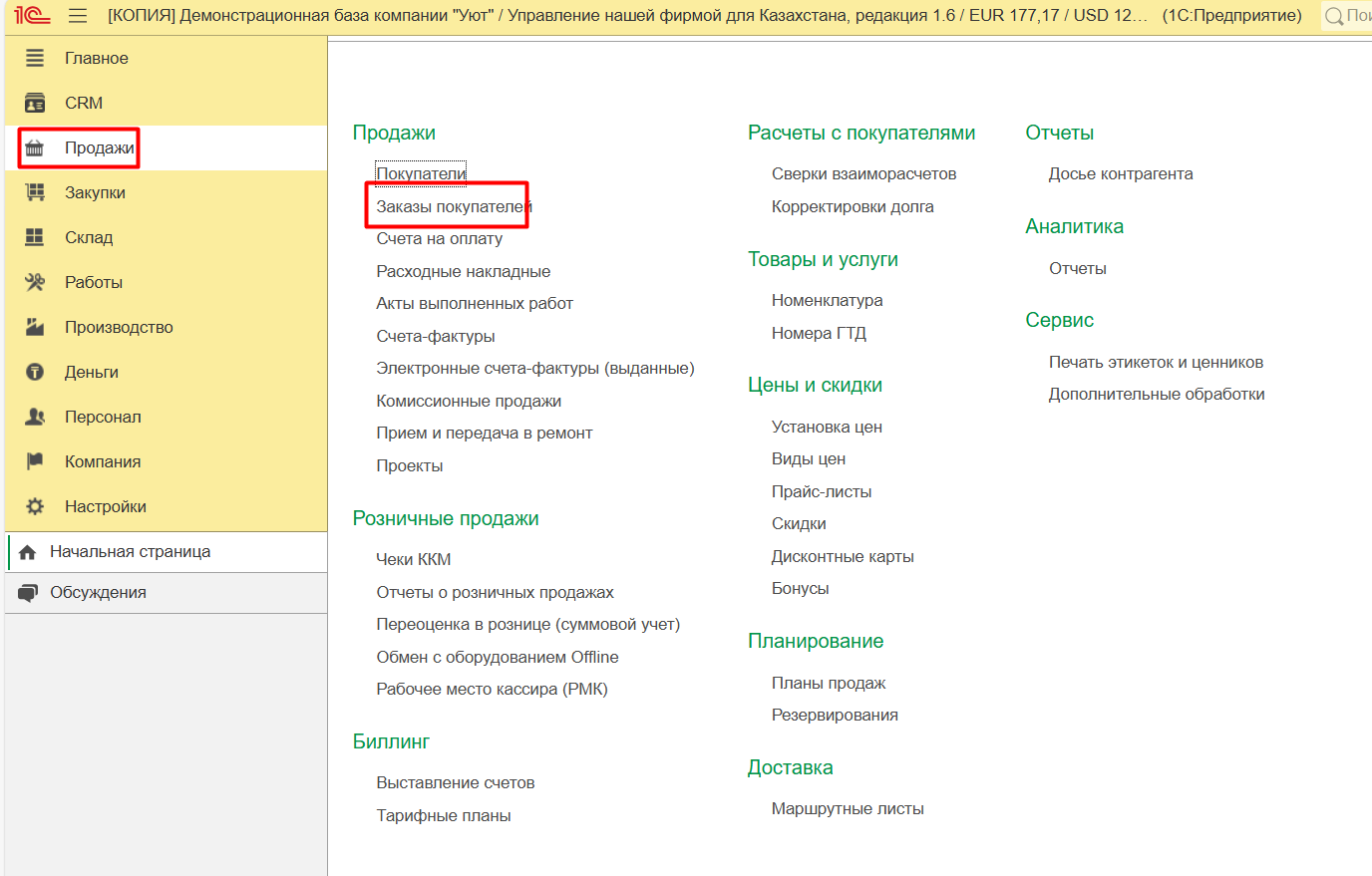The image size is (1372, 876).
Task: Click the Настройки gear icon
Action: click(35, 506)
